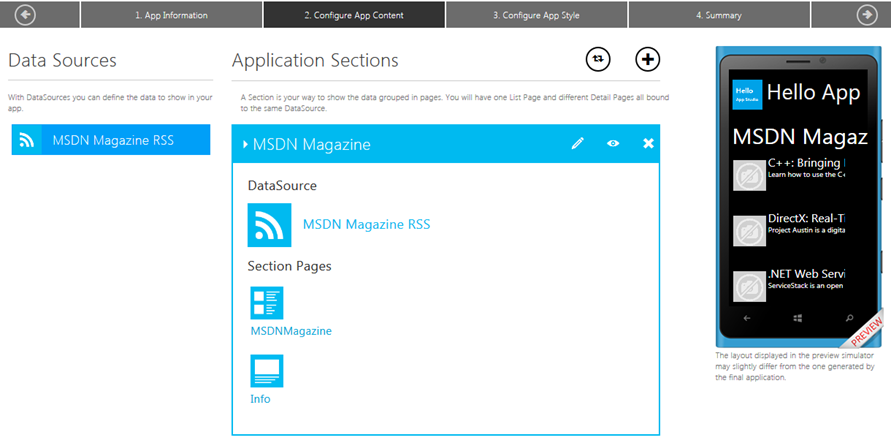
Task: Click MSDN Magaz heading in phone preview
Action: [800, 137]
